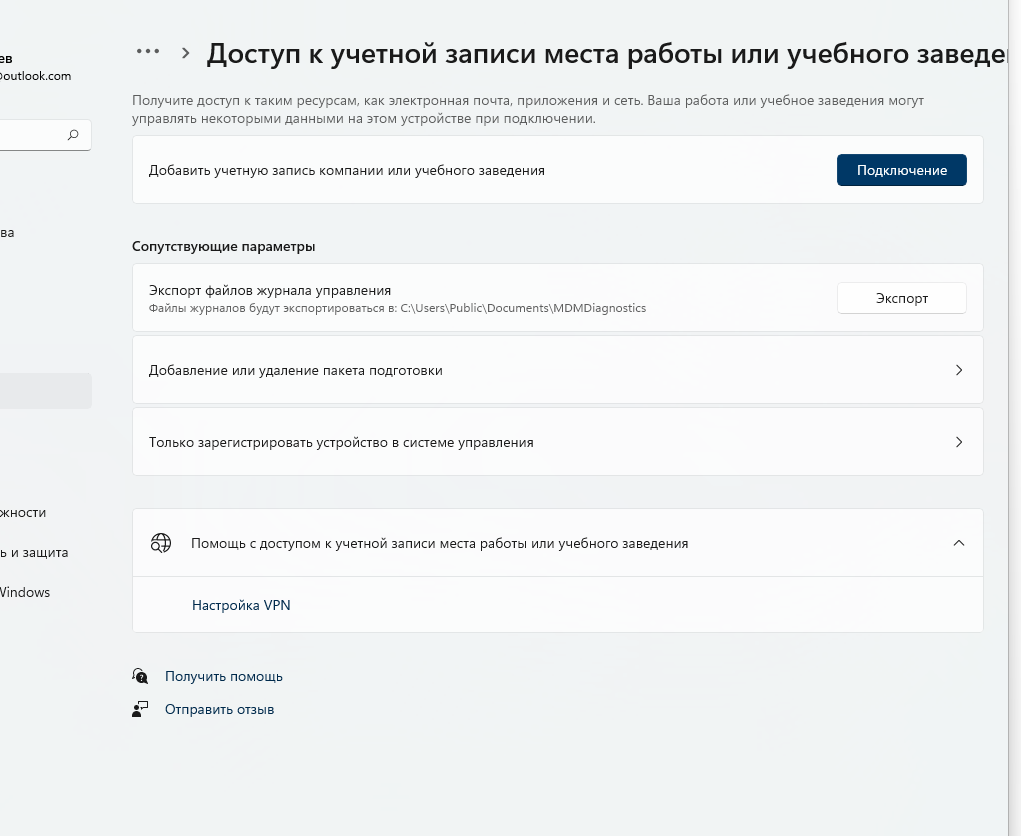Select the highlighted sidebar item
Image resolution: width=1021 pixels, height=836 pixels.
tap(44, 391)
